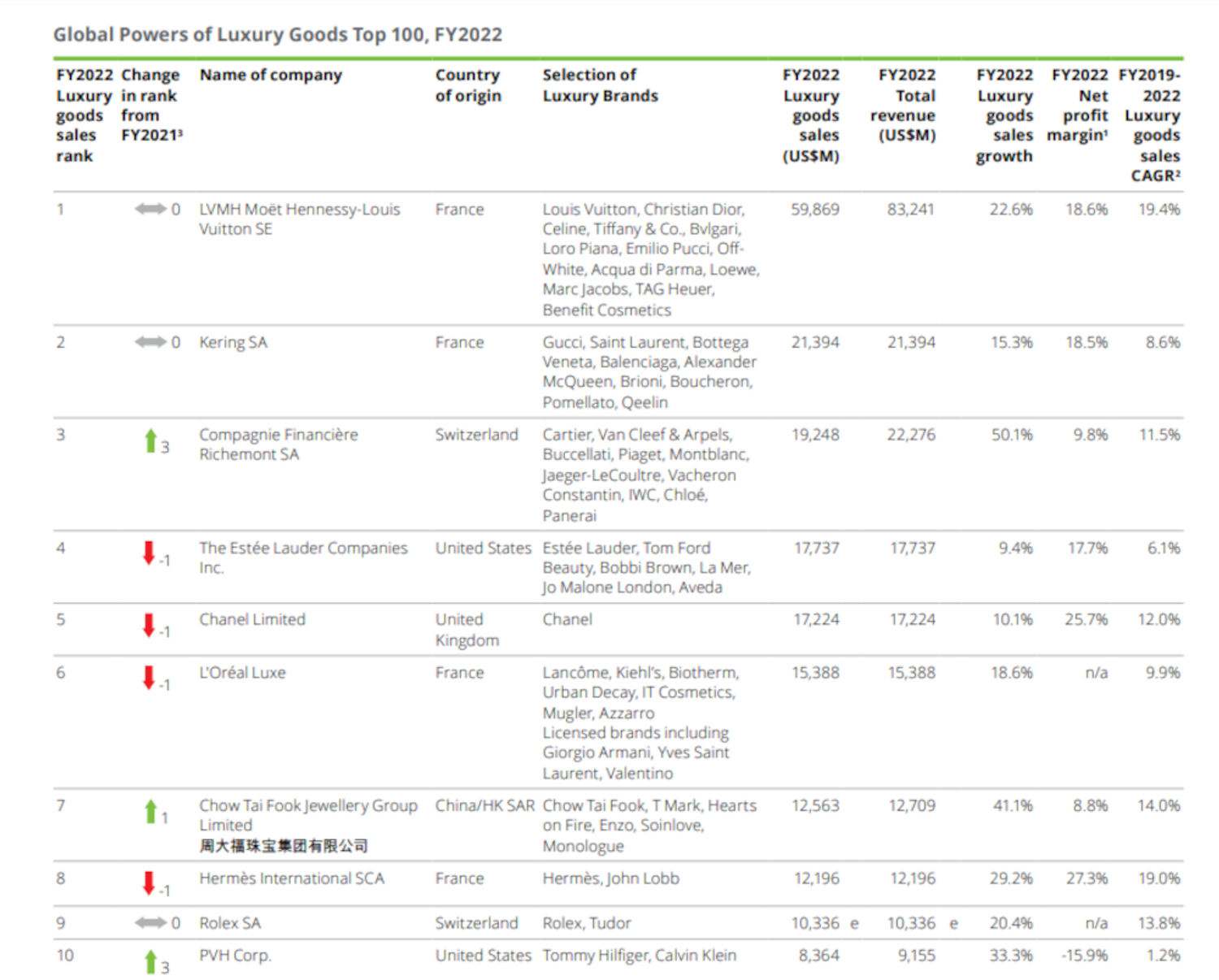The width and height of the screenshot is (1219, 980).
Task: Click the green up arrow in Chow Tai Fook row
Action: click(x=150, y=811)
